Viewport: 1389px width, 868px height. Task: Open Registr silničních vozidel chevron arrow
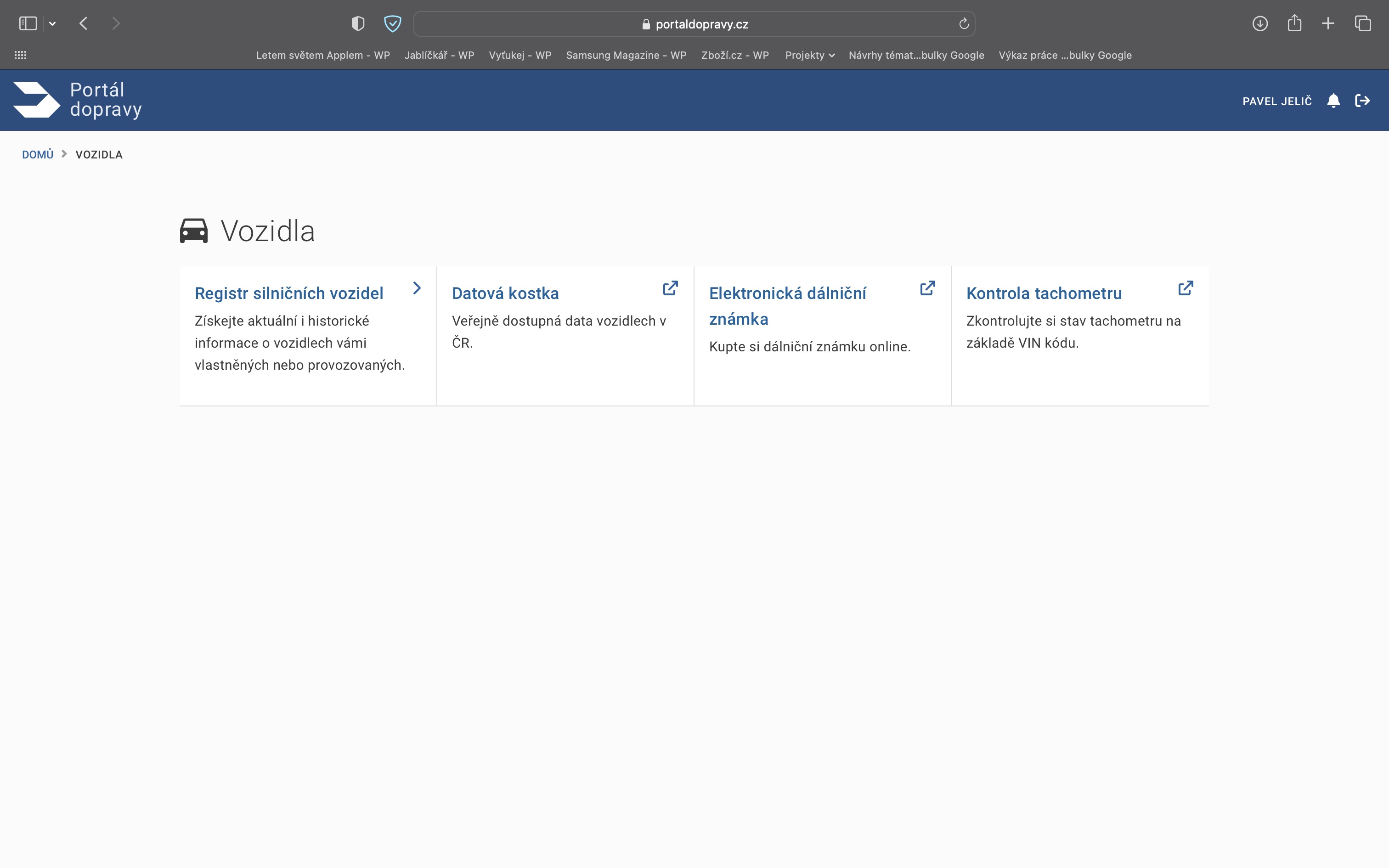point(417,288)
